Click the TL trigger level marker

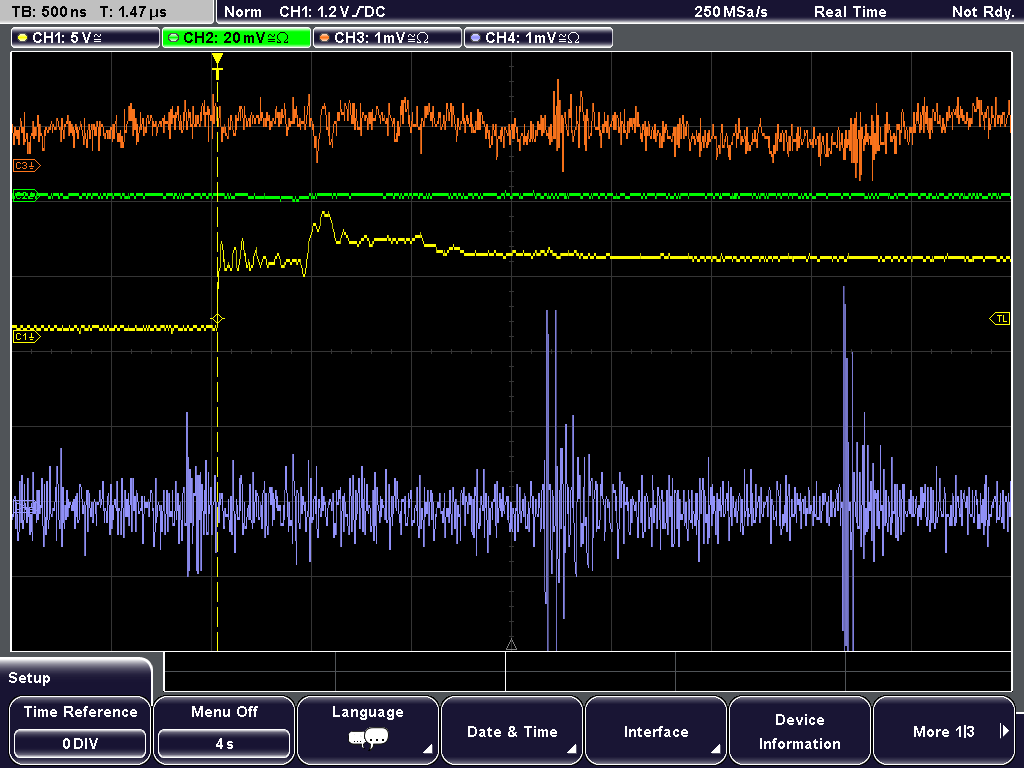coord(1000,319)
